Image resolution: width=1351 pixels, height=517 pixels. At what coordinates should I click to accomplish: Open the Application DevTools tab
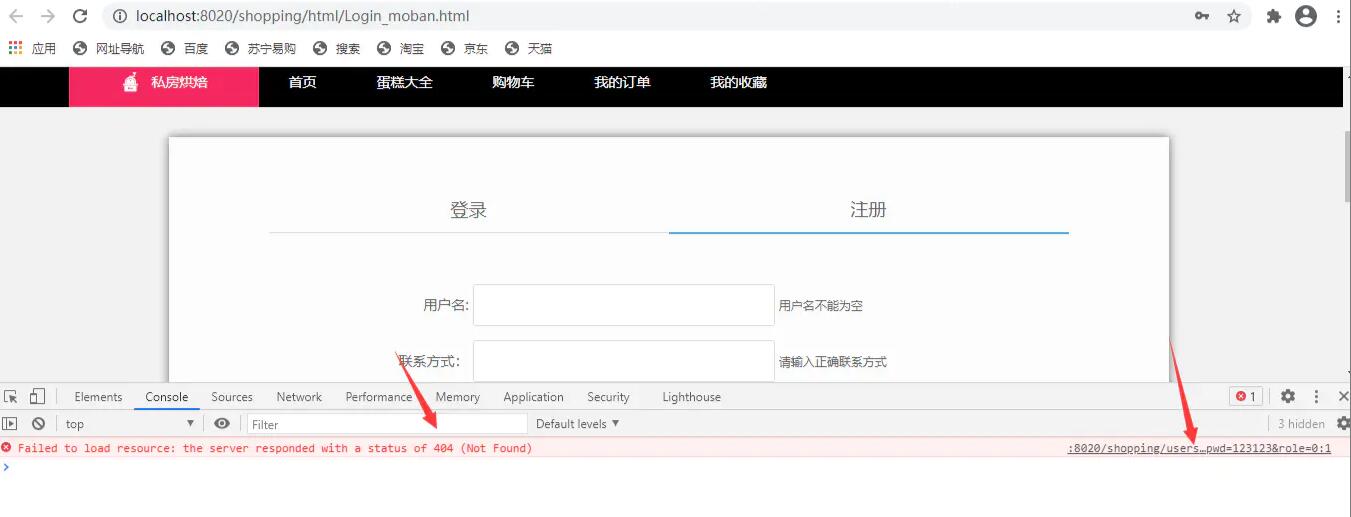(534, 397)
